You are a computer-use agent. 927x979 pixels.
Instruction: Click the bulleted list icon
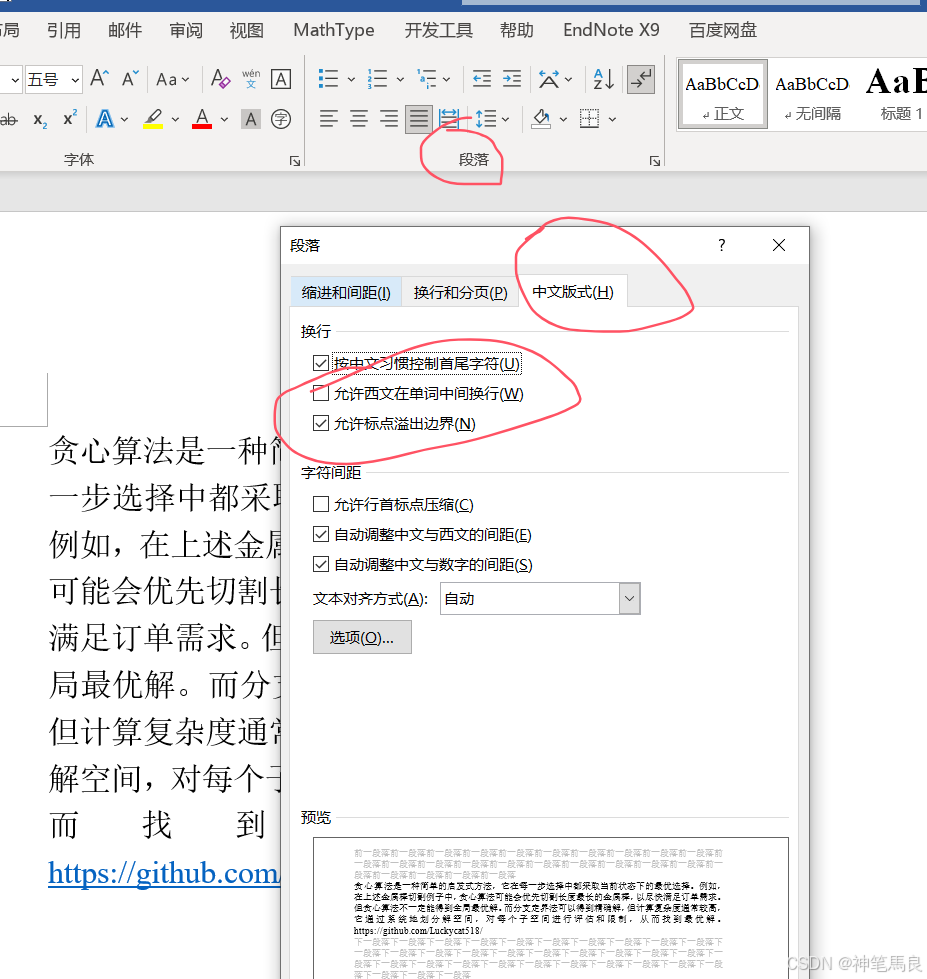coord(328,79)
